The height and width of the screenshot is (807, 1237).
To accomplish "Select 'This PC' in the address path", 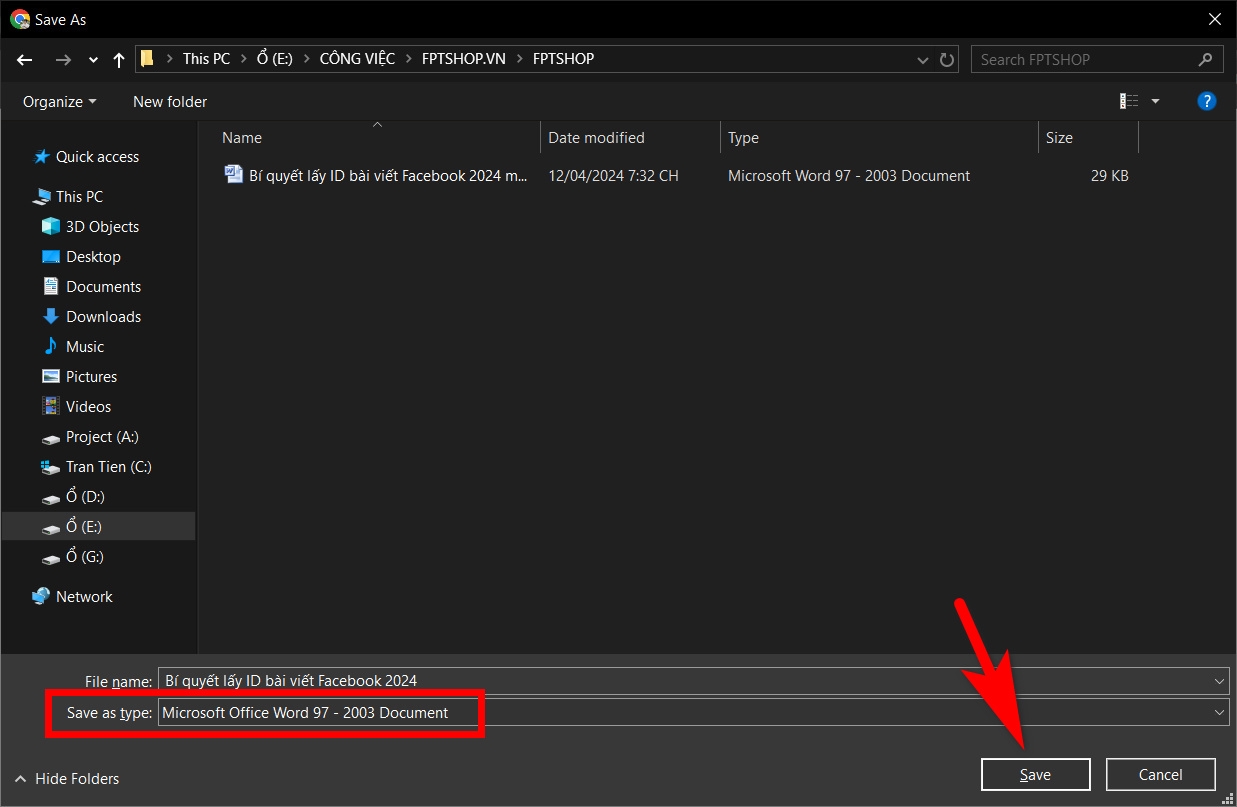I will (206, 59).
